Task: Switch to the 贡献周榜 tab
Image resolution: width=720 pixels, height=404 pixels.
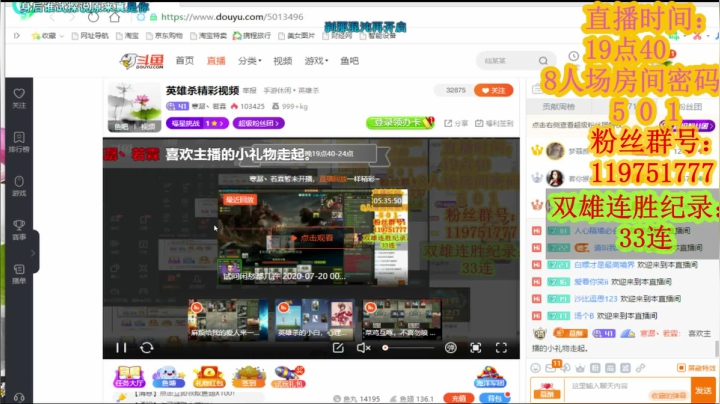Action: coord(558,107)
